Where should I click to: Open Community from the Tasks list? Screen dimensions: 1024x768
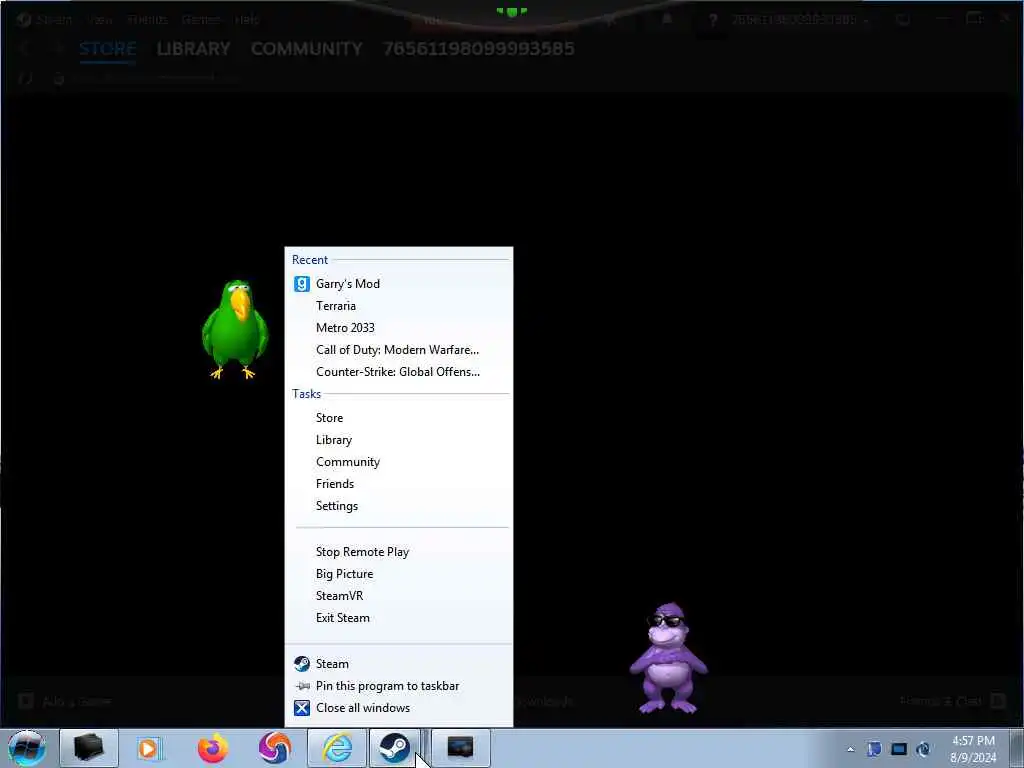click(x=398, y=462)
